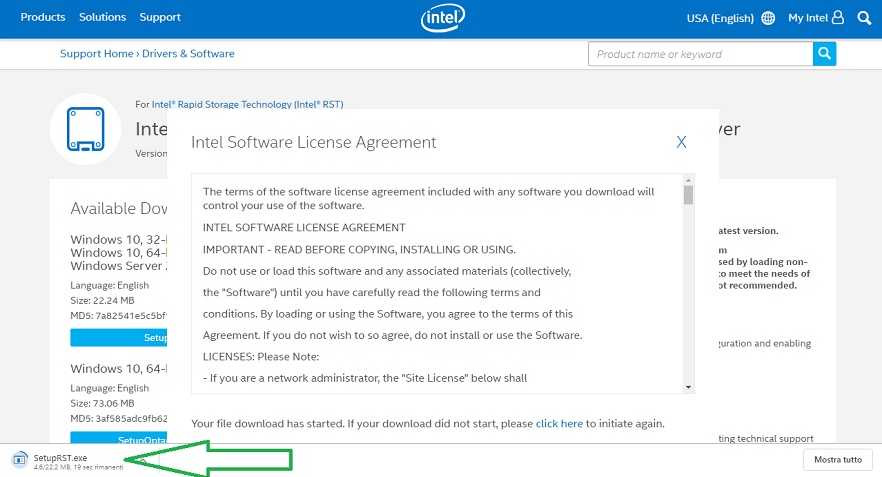Go to Drivers & Software breadcrumb
Image resolution: width=882 pixels, height=477 pixels.
click(188, 53)
